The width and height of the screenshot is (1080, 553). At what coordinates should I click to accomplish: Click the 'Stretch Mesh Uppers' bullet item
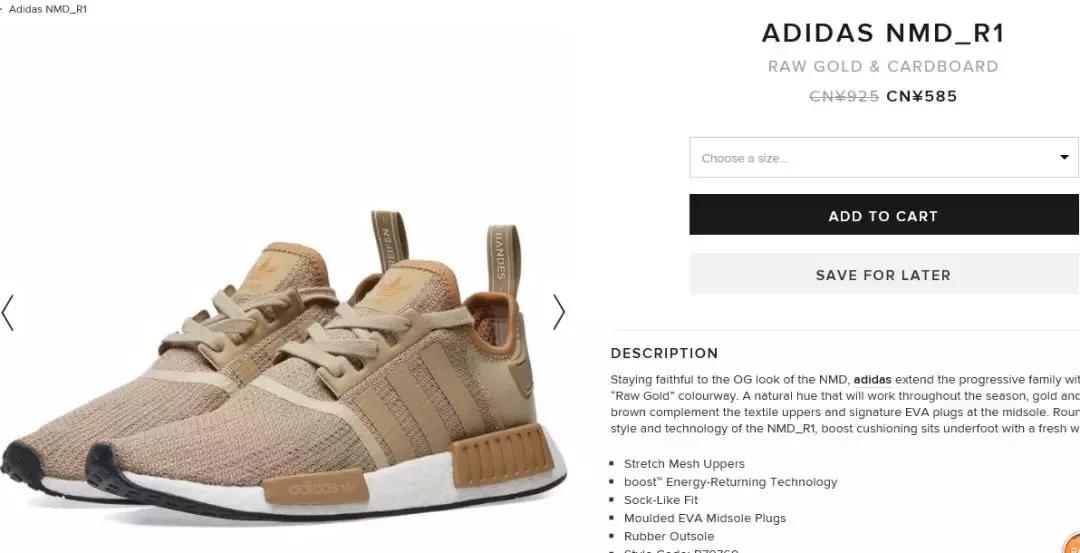tap(684, 463)
